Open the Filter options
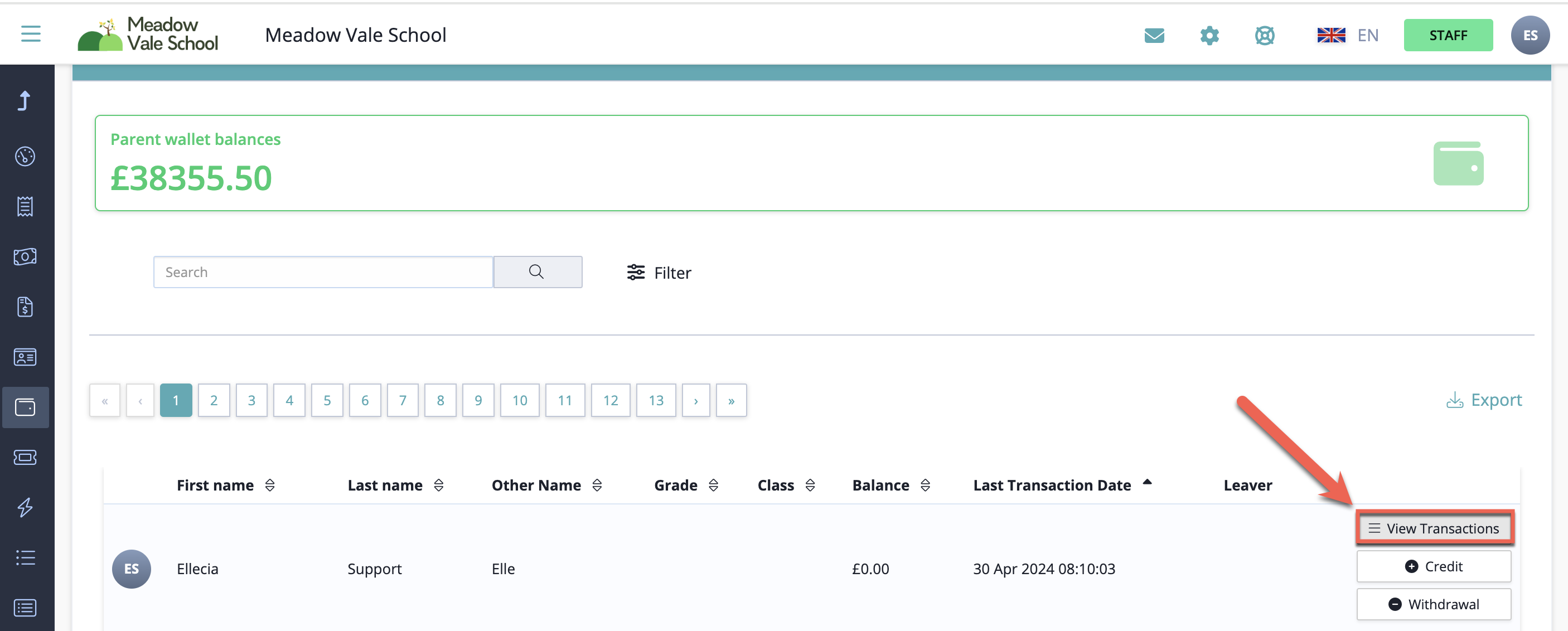1568x631 pixels. click(659, 273)
